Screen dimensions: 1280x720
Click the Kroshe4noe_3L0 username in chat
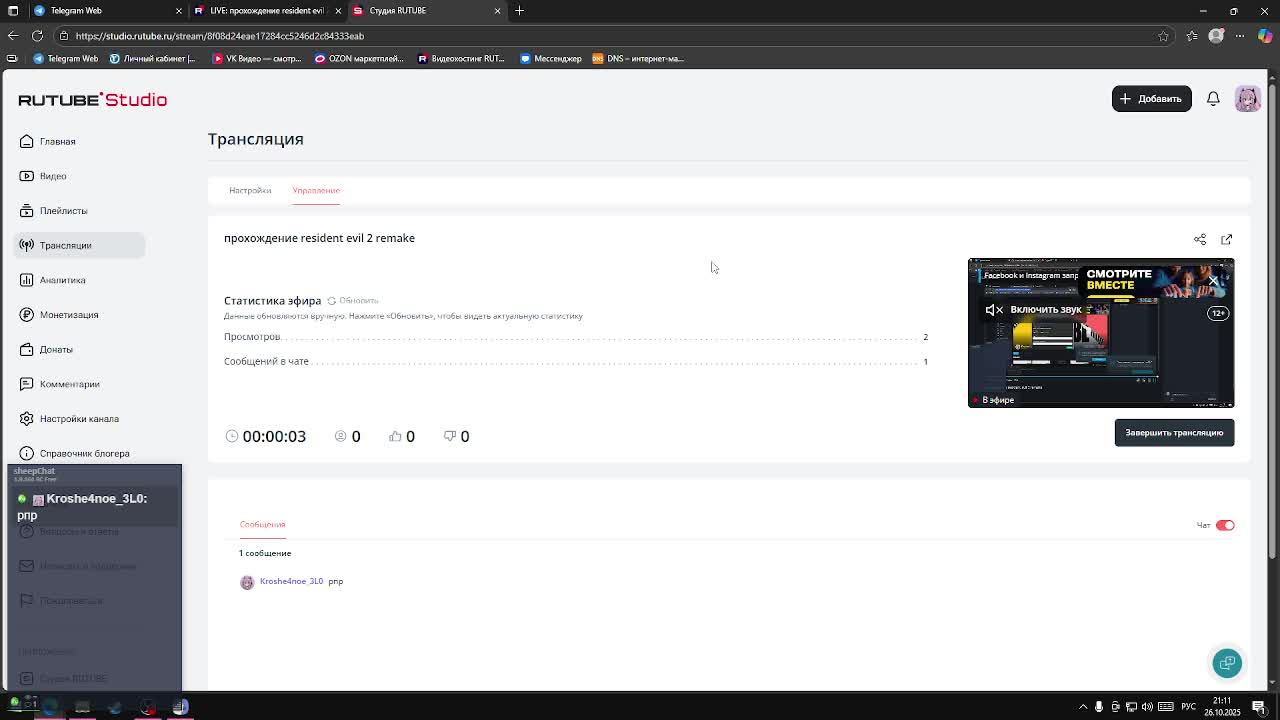click(x=291, y=581)
